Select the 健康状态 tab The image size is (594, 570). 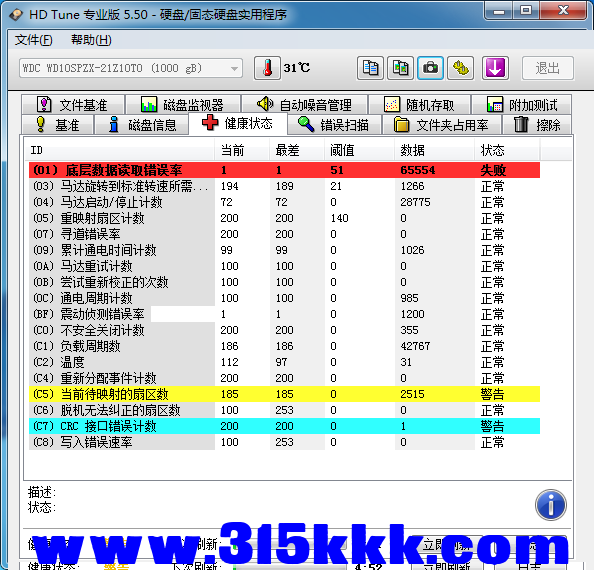click(238, 123)
